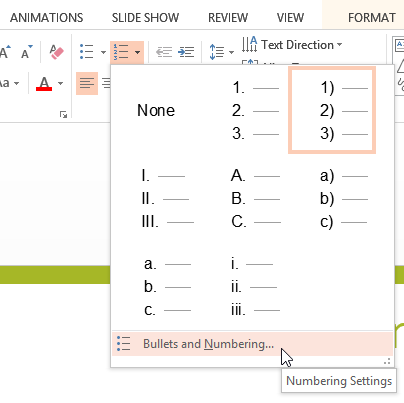This screenshot has width=404, height=403.
Task: Open the font color dropdown arrow
Action: tap(60, 83)
